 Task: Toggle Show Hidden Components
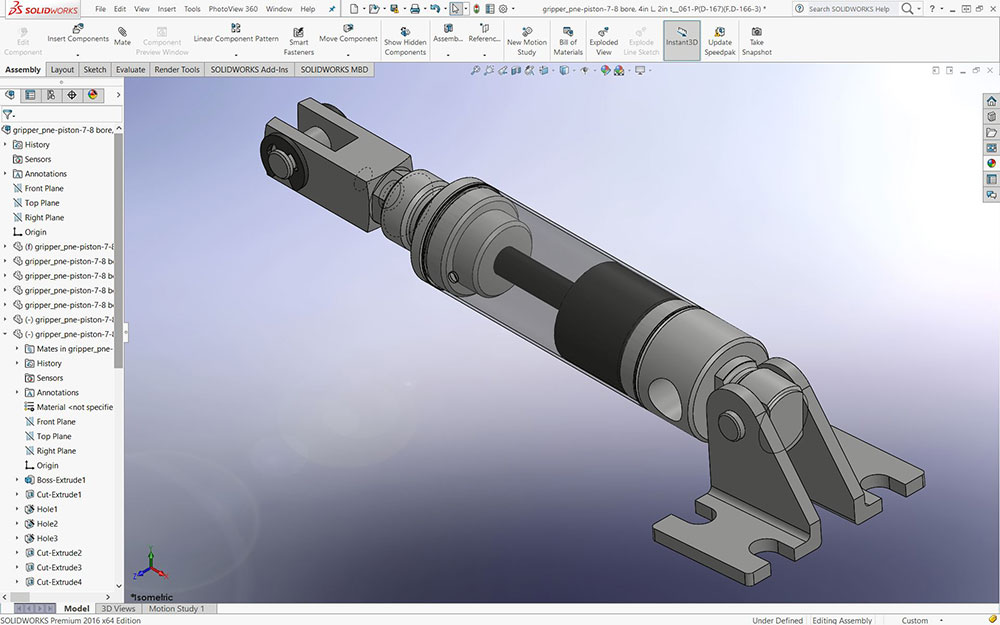point(405,32)
